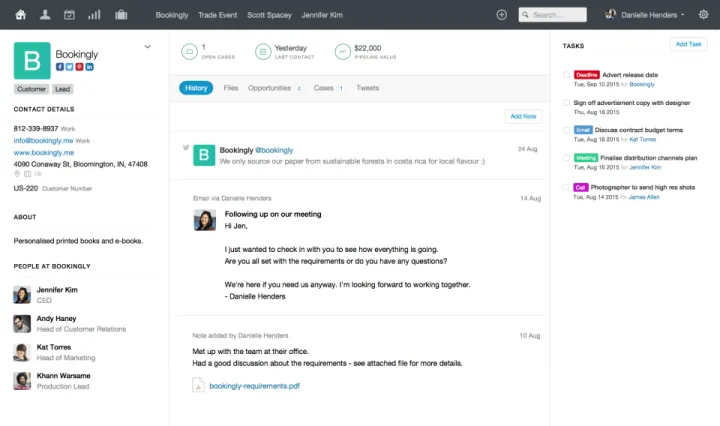Open Bookingly's Facebook profile icon
The image size is (720, 426).
click(x=60, y=67)
